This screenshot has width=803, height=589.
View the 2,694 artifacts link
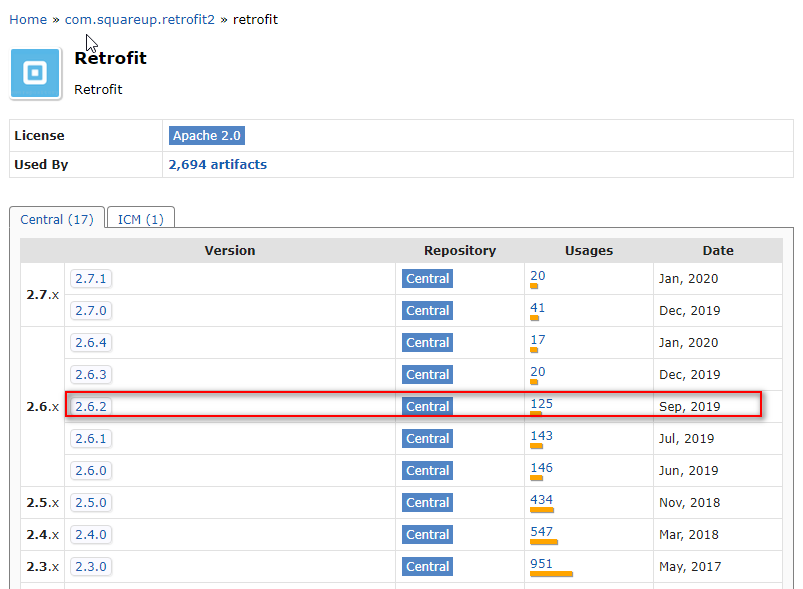218,164
